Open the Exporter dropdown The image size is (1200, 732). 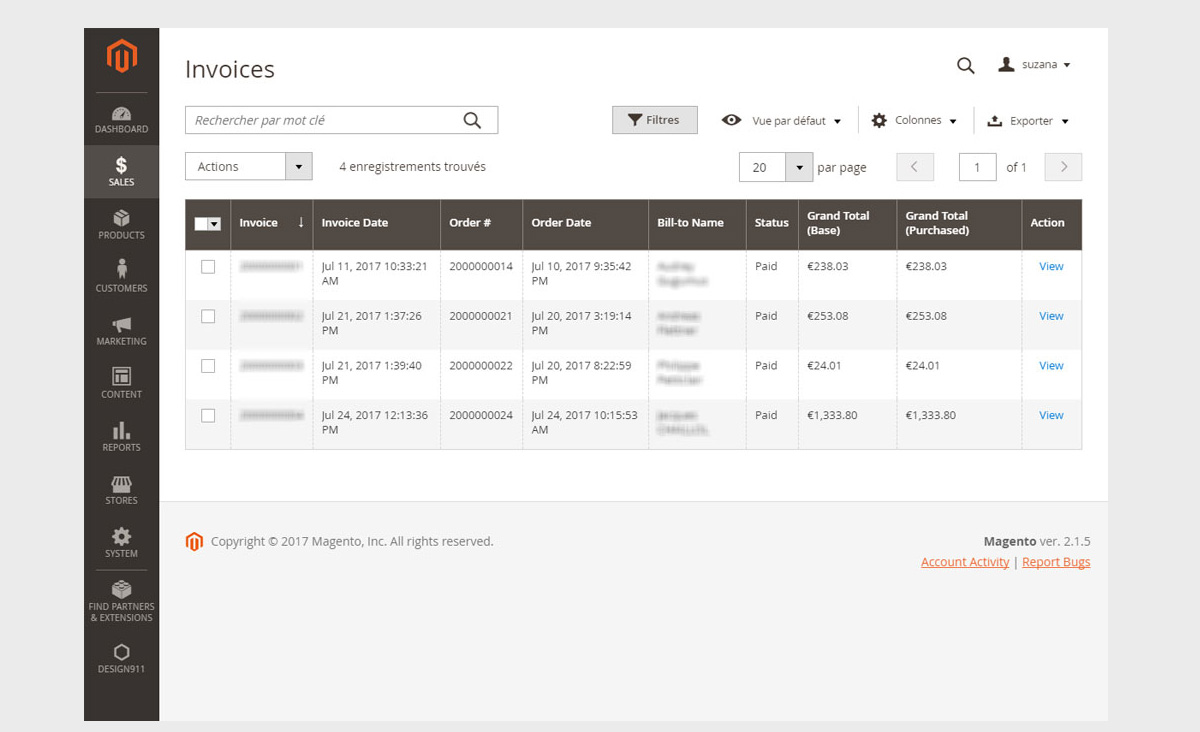[1028, 120]
